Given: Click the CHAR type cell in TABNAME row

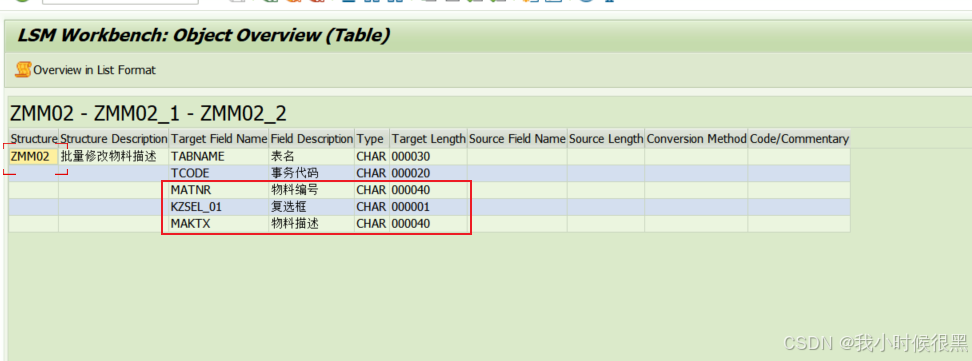Looking at the screenshot, I should (373, 156).
